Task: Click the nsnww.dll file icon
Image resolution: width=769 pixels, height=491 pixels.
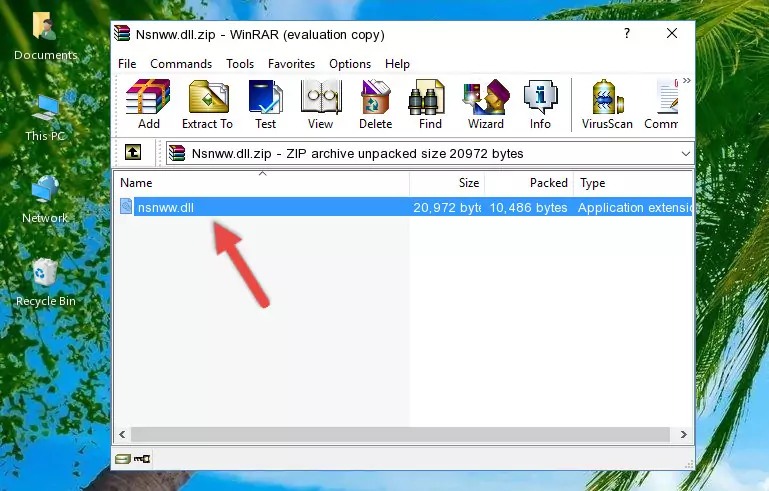Action: (126, 207)
